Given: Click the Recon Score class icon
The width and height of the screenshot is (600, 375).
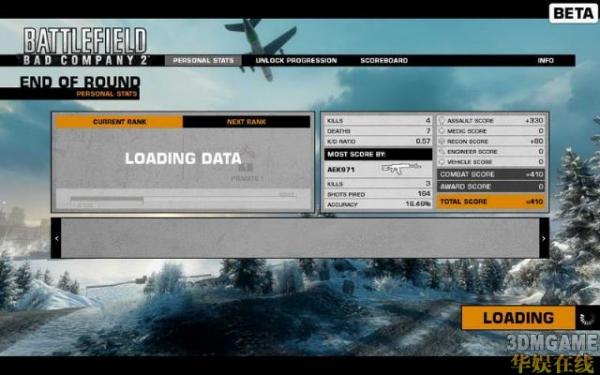Looking at the screenshot, I should pyautogui.click(x=442, y=141).
